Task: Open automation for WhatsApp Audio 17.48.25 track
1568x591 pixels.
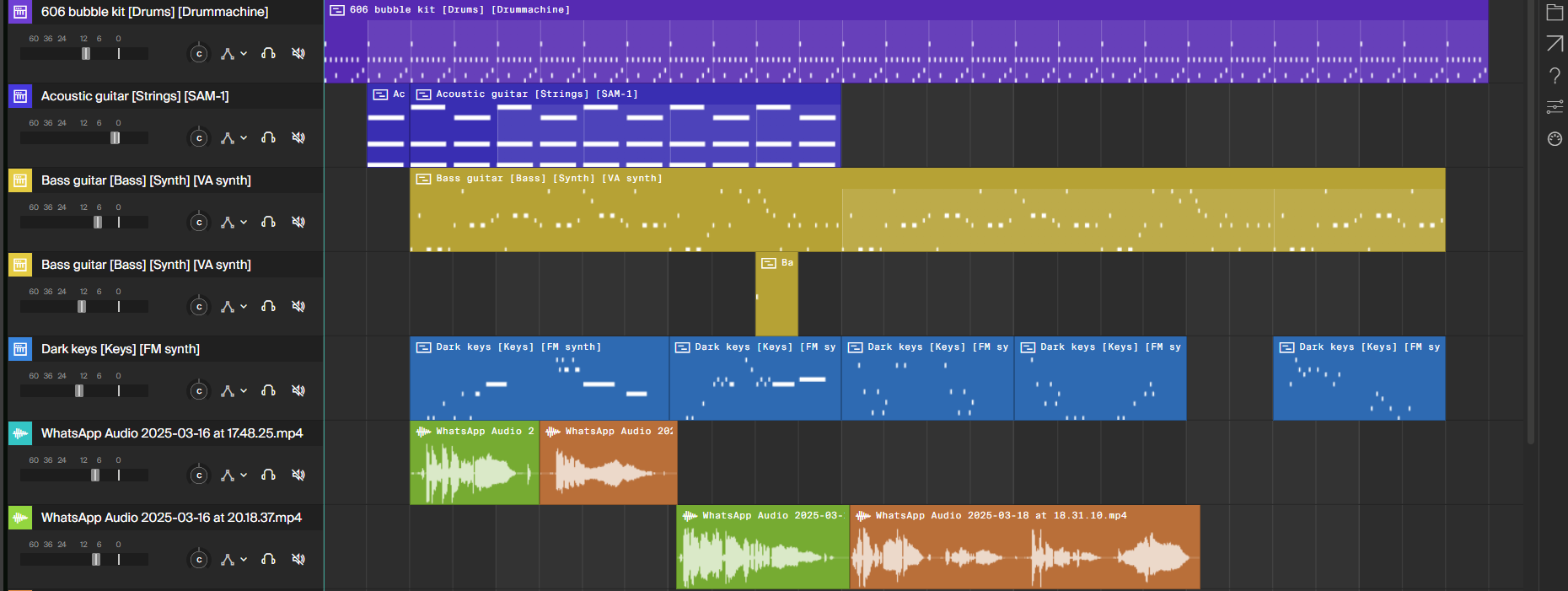Action: click(228, 475)
